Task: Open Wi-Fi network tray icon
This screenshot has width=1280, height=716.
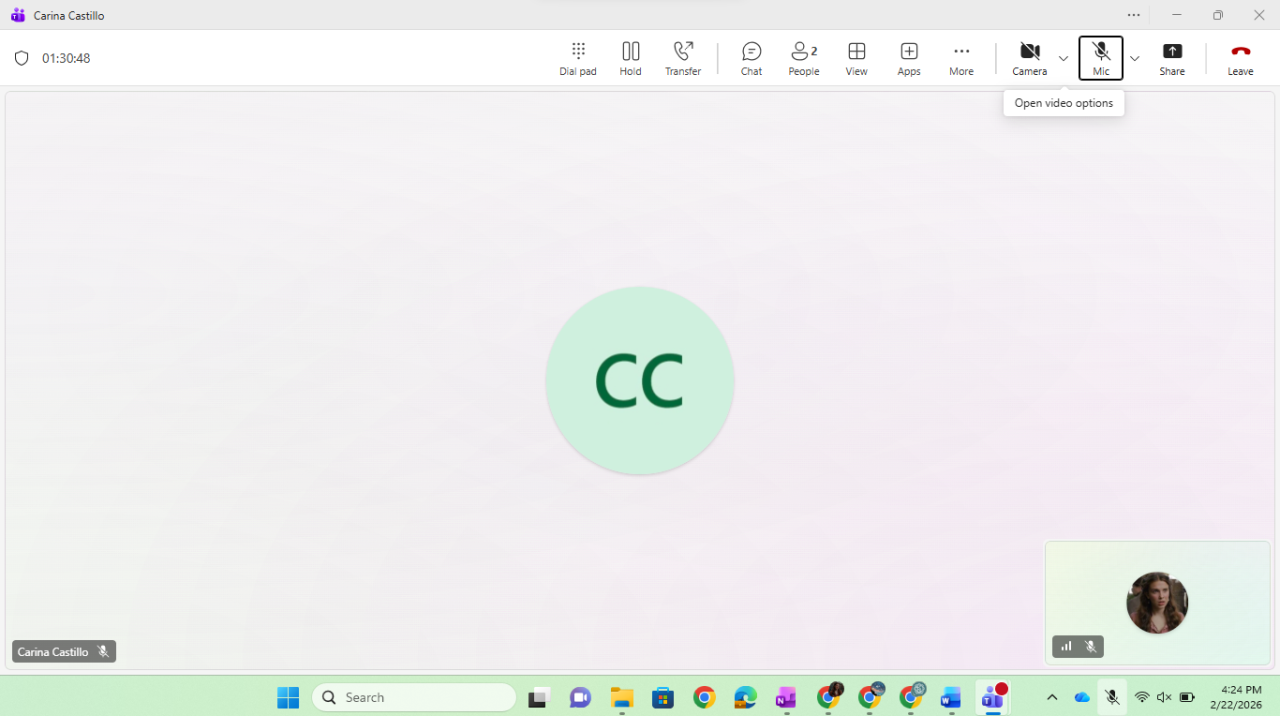Action: [x=1142, y=697]
